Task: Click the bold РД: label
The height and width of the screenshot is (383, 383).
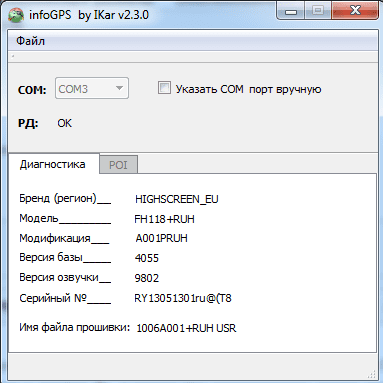Action: 28,123
